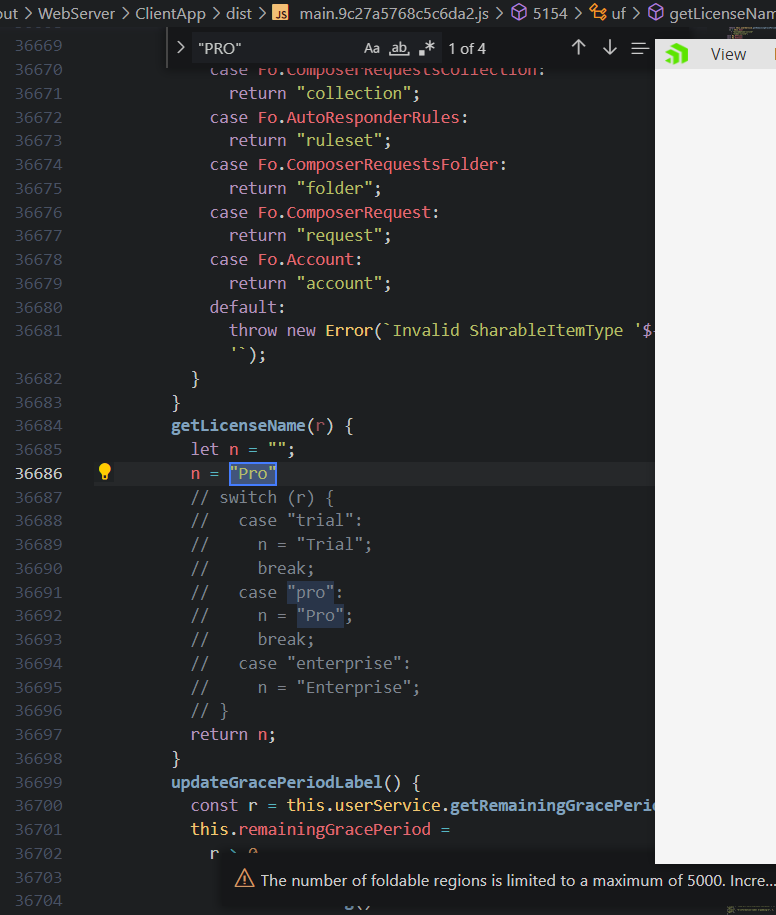
Task: Go to next match arrow
Action: click(610, 48)
